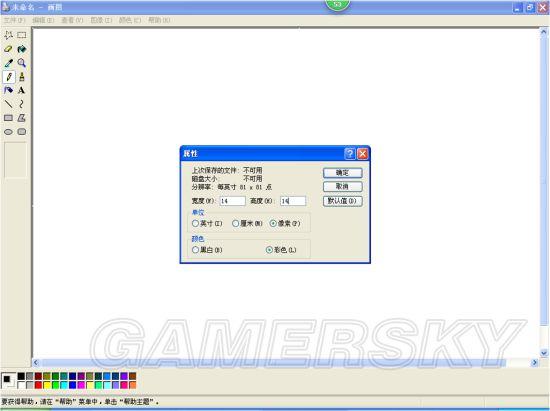The width and height of the screenshot is (550, 411).
Task: Open the File menu
Action: [14, 20]
